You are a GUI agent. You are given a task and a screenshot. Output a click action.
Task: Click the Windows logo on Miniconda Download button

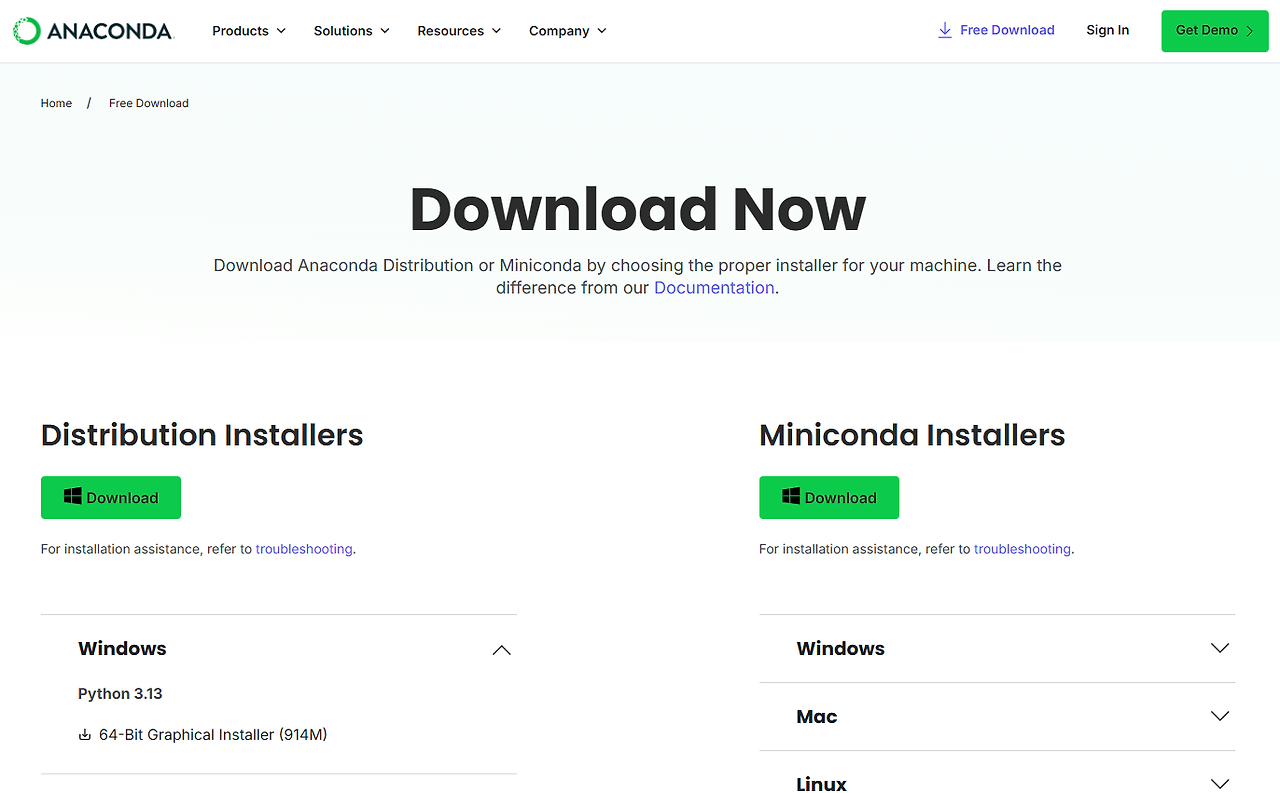791,496
